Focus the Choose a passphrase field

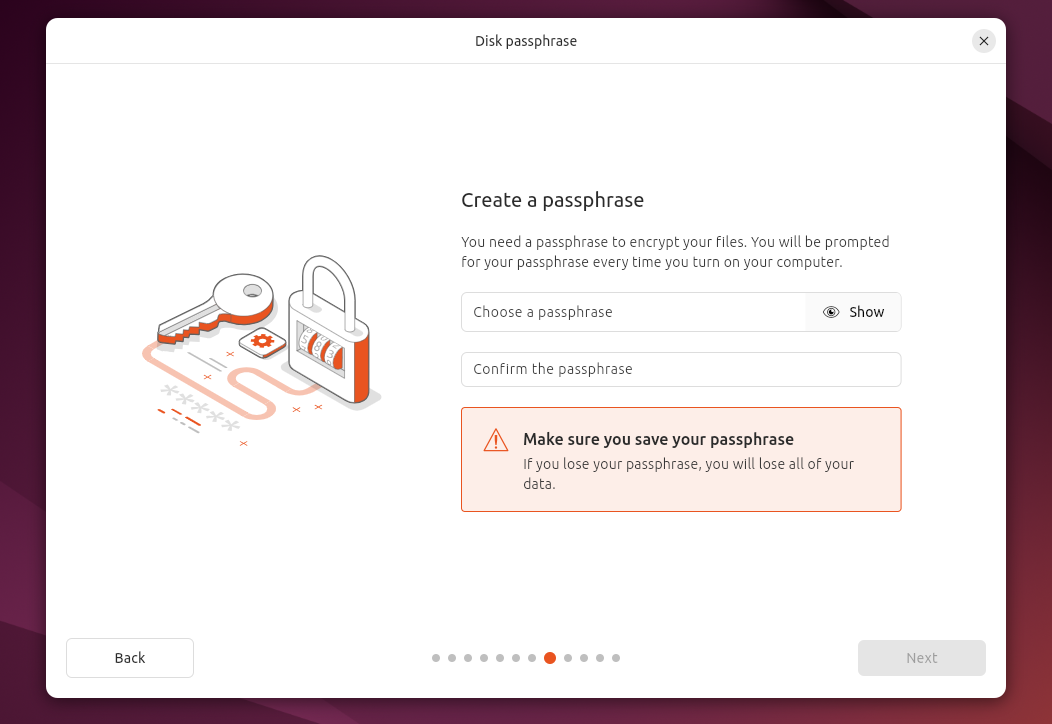pos(633,312)
